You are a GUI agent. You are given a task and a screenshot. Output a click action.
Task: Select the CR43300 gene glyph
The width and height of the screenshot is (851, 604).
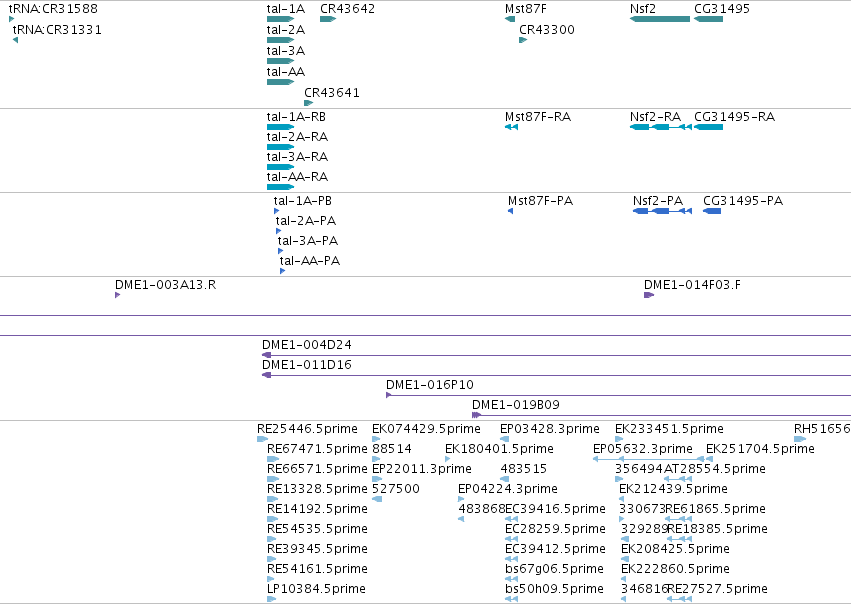tap(523, 40)
